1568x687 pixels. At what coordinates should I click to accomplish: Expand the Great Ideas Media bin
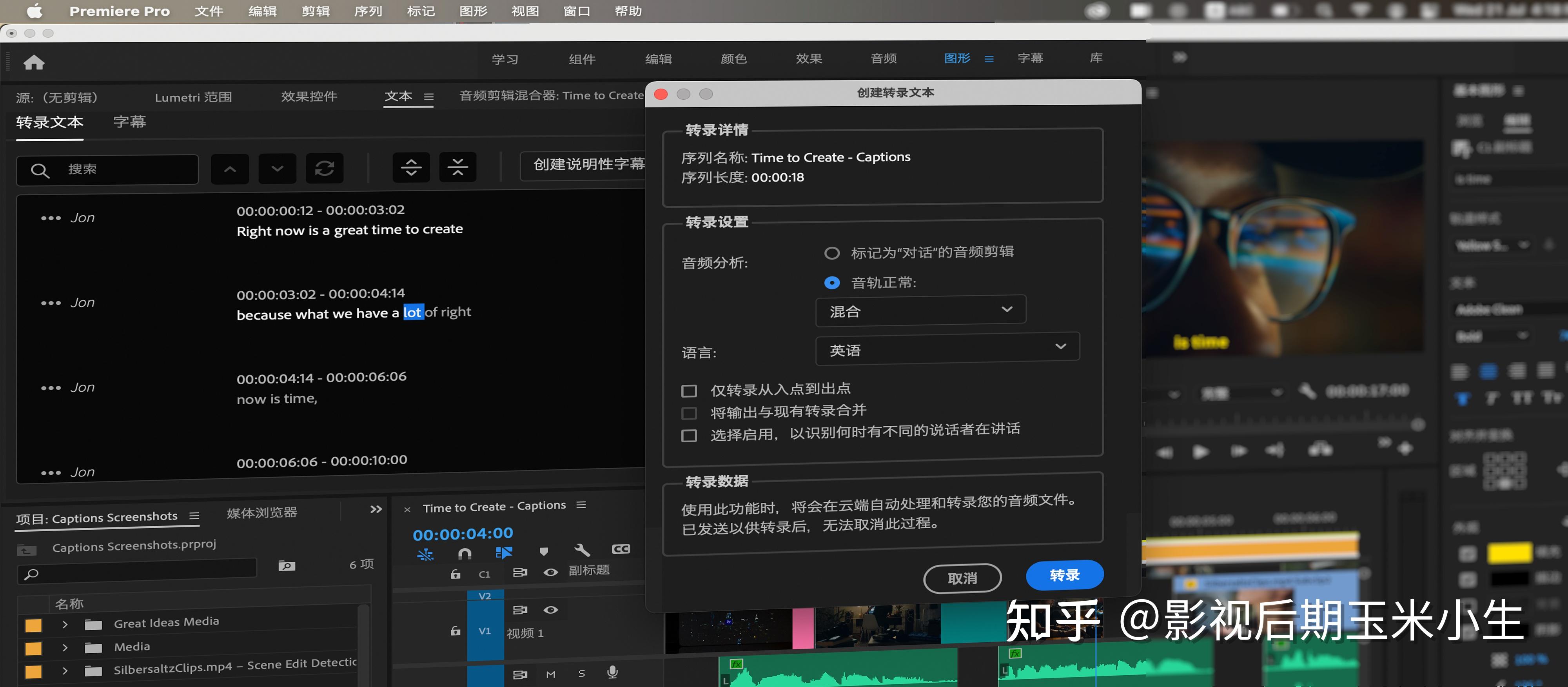click(65, 624)
